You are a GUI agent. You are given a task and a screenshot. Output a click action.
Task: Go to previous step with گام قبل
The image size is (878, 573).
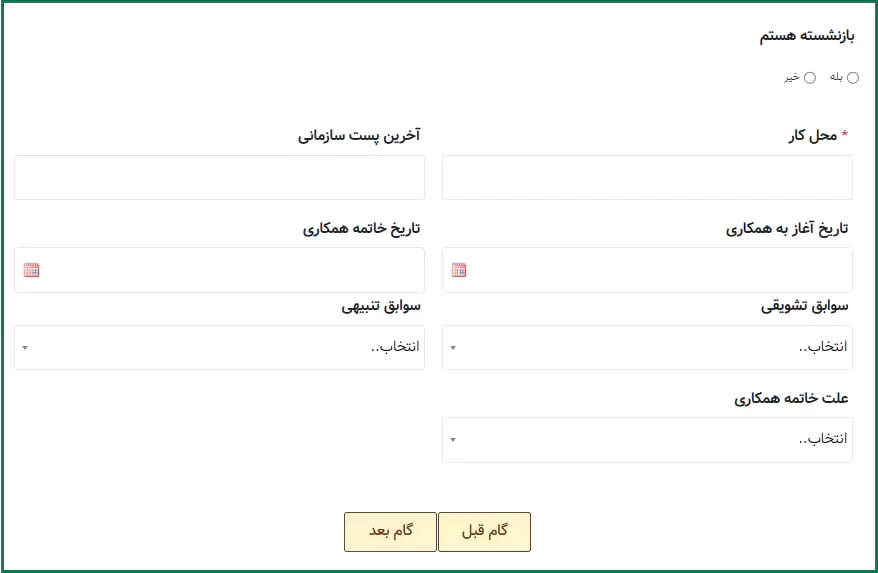coord(484,531)
